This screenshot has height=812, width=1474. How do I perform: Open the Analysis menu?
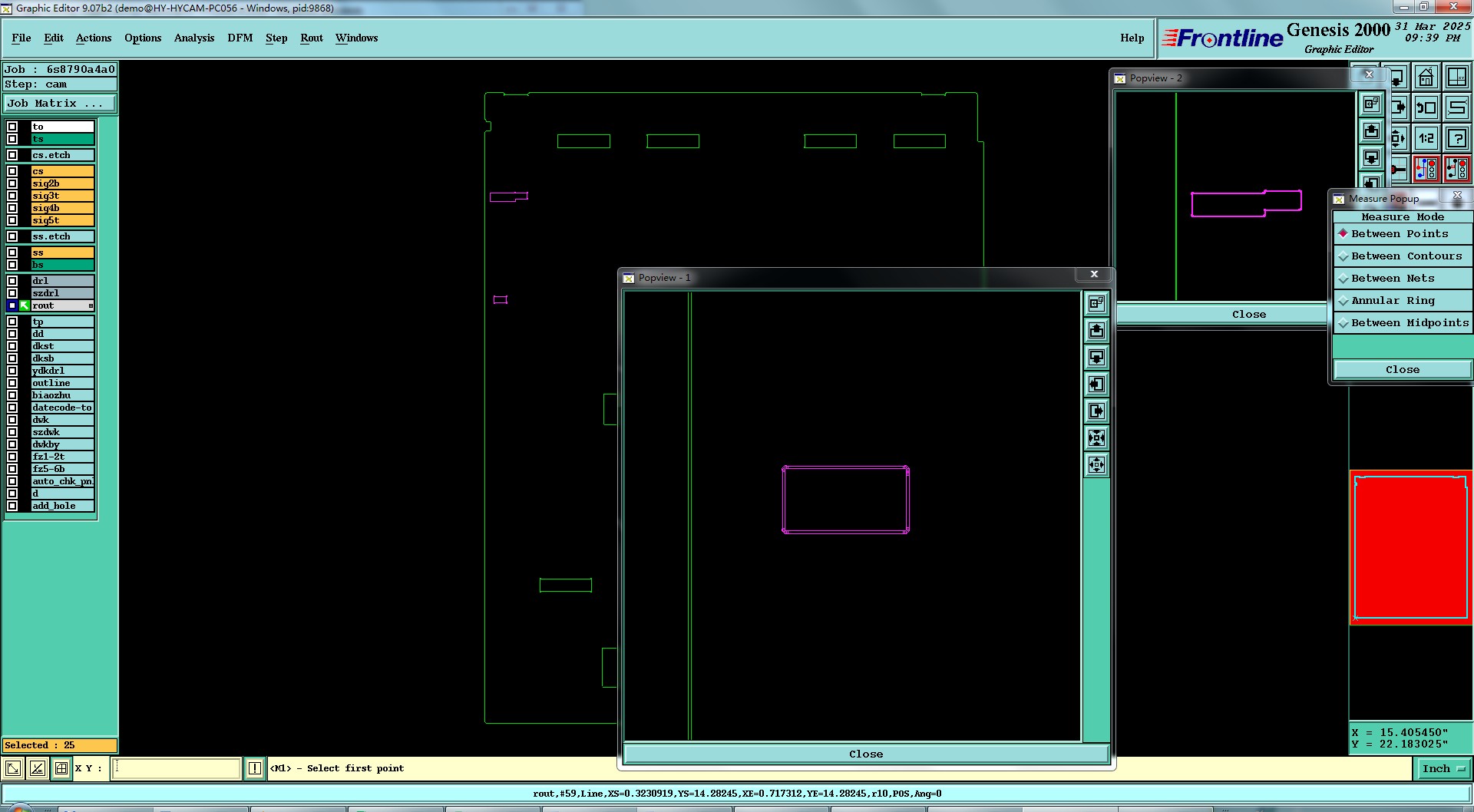click(x=194, y=38)
